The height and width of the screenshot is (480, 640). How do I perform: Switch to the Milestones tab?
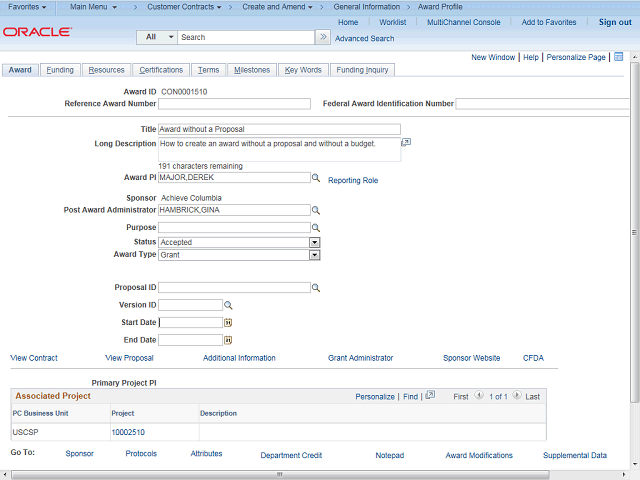point(251,70)
